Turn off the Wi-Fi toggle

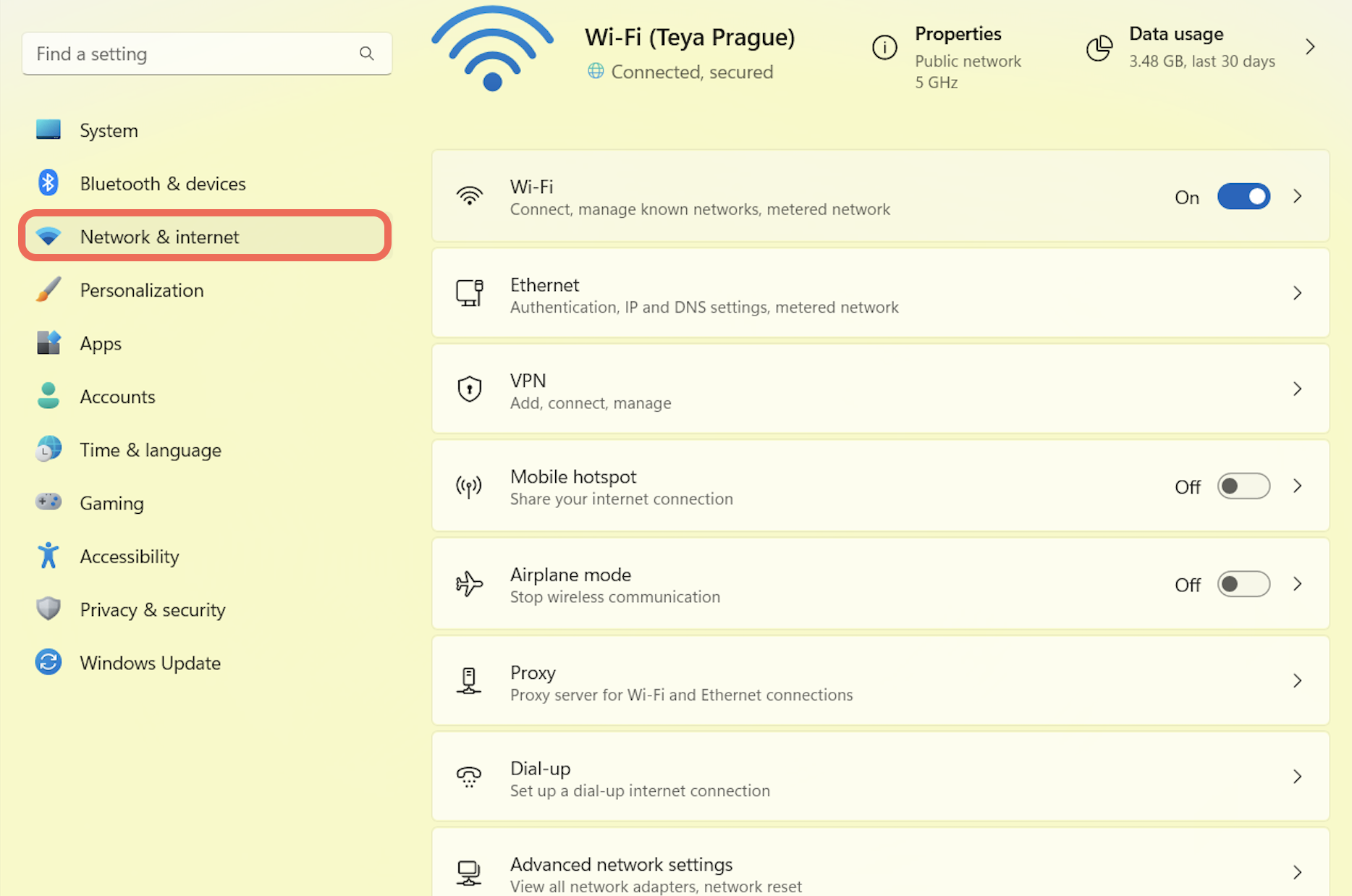(x=1243, y=197)
